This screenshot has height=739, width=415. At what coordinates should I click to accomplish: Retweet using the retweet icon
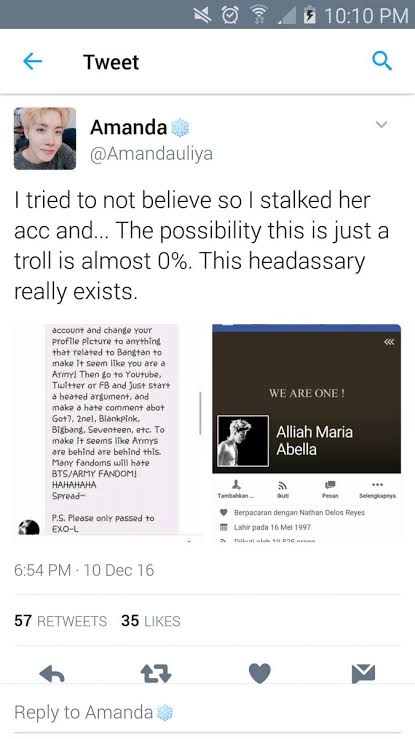pos(156,674)
